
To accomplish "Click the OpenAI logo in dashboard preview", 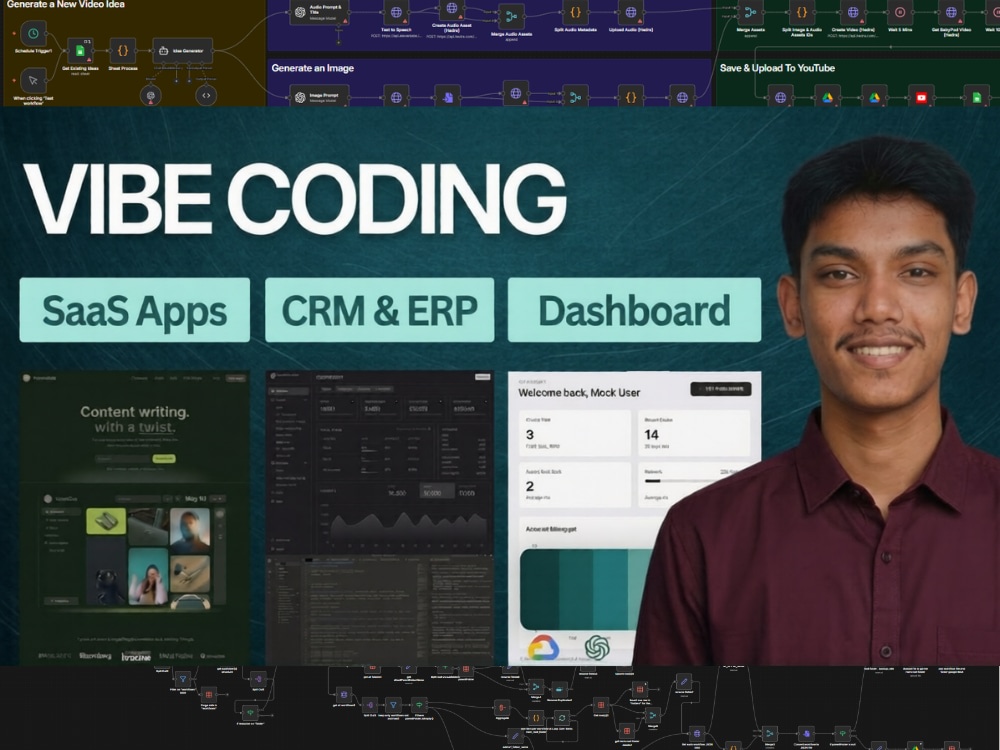I will tap(597, 648).
